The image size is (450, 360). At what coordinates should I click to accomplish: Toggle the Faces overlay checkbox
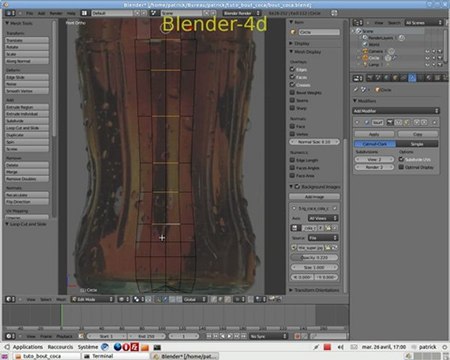(x=292, y=77)
